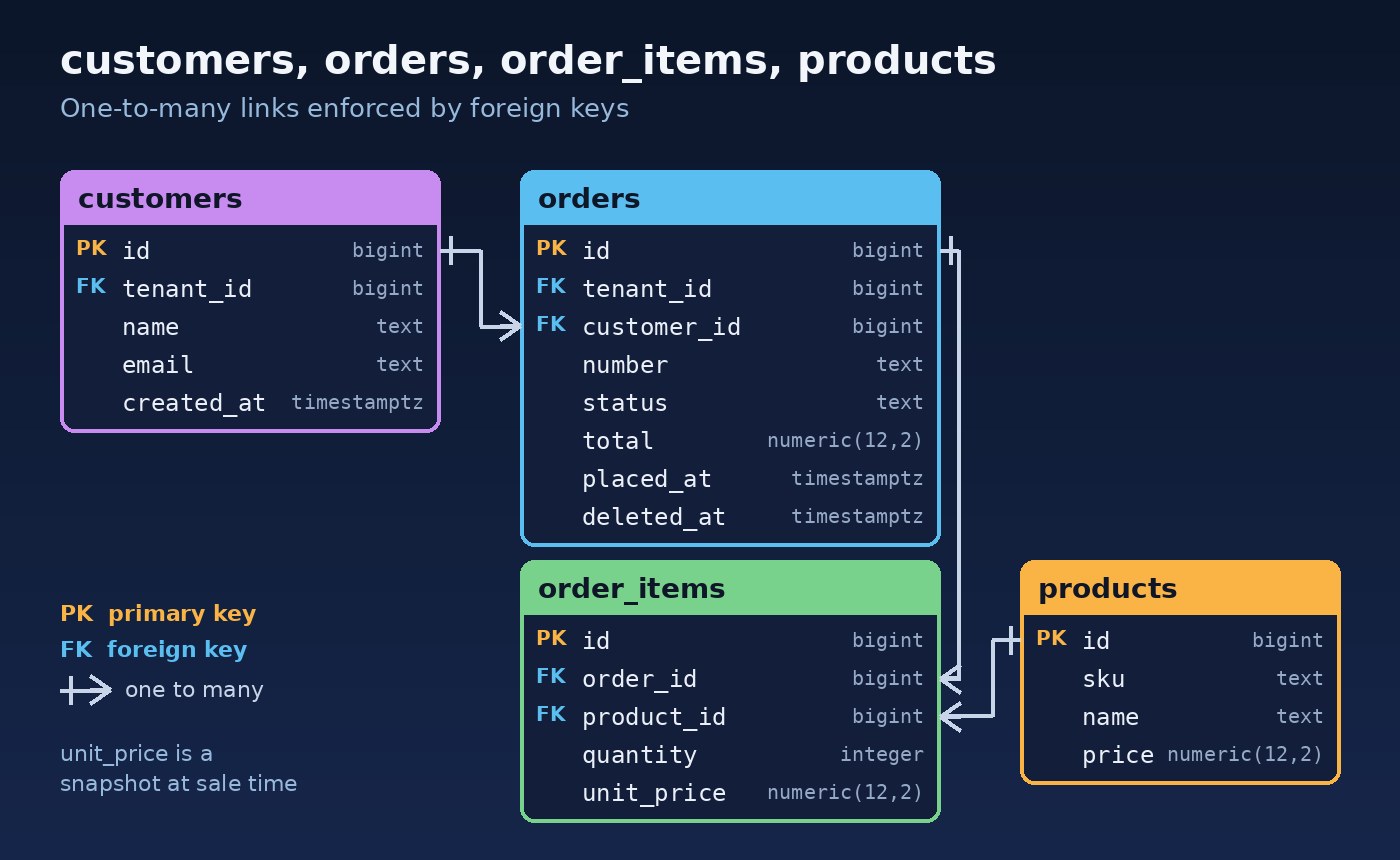The height and width of the screenshot is (860, 1400).
Task: Click the products table header
Action: coord(1180,588)
